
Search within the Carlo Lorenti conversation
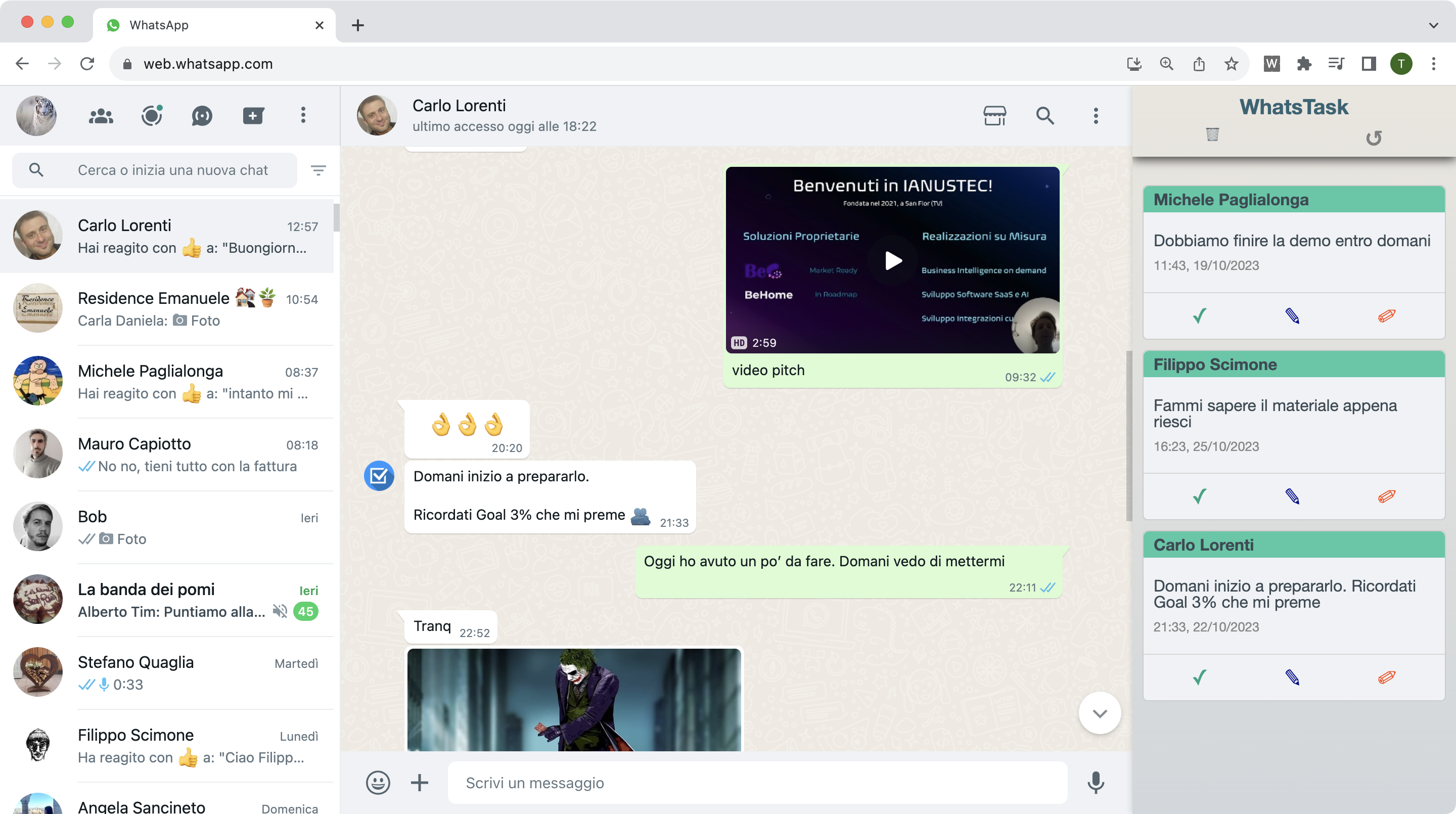coord(1044,116)
